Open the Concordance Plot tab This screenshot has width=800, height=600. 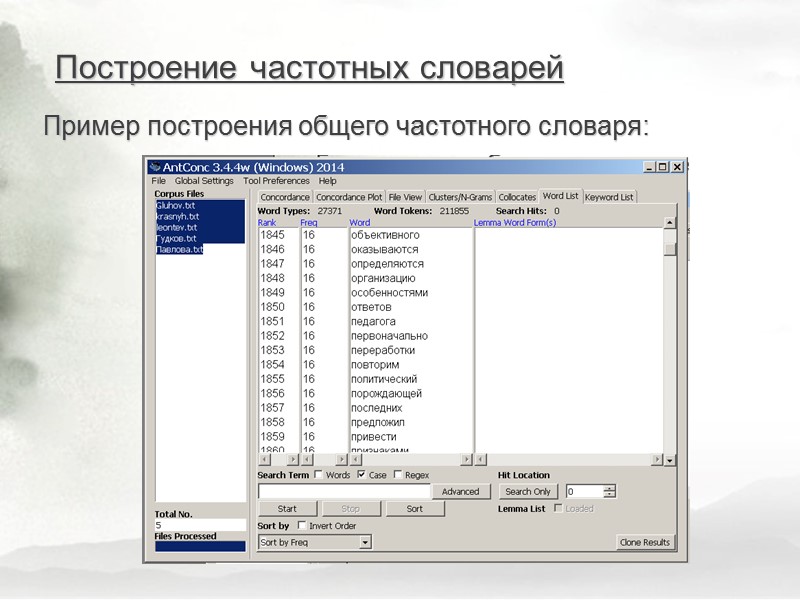[350, 197]
